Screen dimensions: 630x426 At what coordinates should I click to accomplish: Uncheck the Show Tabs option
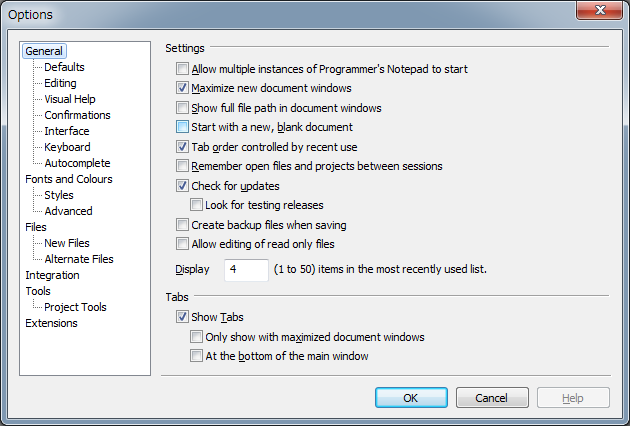[182, 317]
